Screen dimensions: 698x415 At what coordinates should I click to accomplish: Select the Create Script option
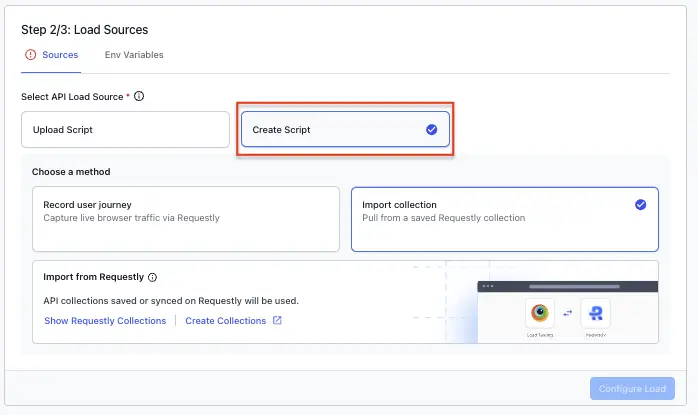pos(345,130)
